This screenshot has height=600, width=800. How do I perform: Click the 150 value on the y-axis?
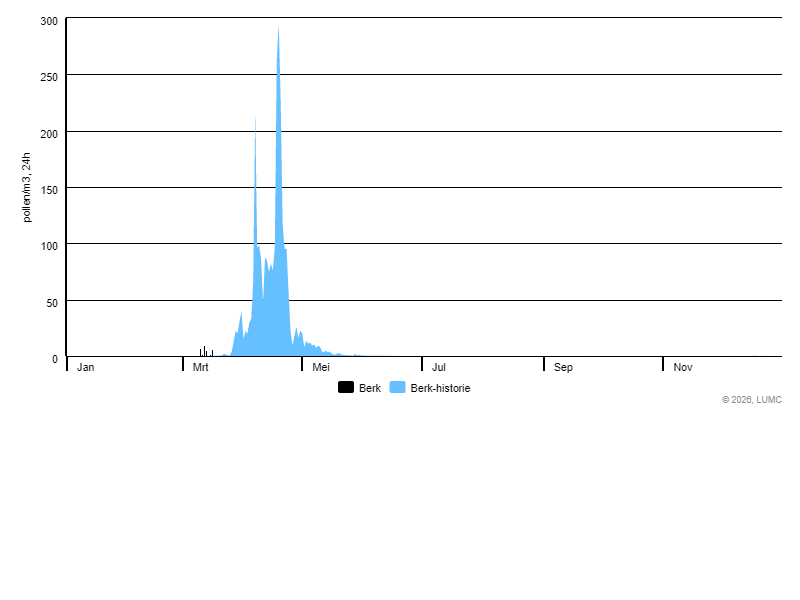[50, 189]
